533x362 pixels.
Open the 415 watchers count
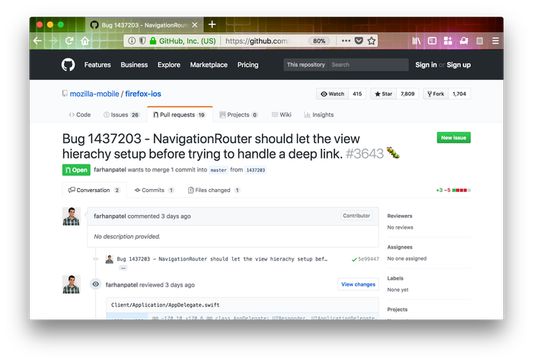click(x=357, y=94)
